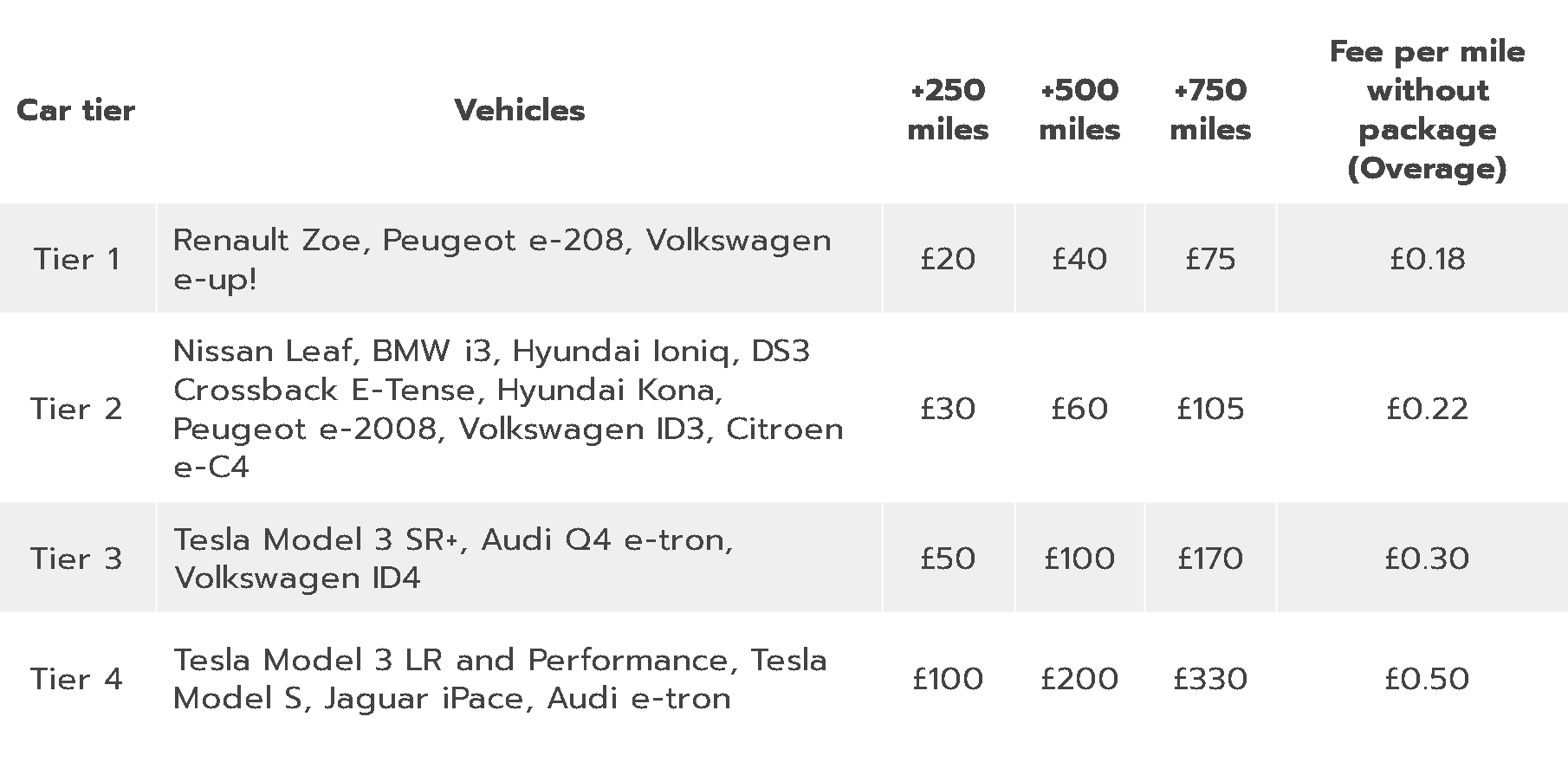The image size is (1568, 775).
Task: Click the £170 price for Tier 3
Action: 1210,559
